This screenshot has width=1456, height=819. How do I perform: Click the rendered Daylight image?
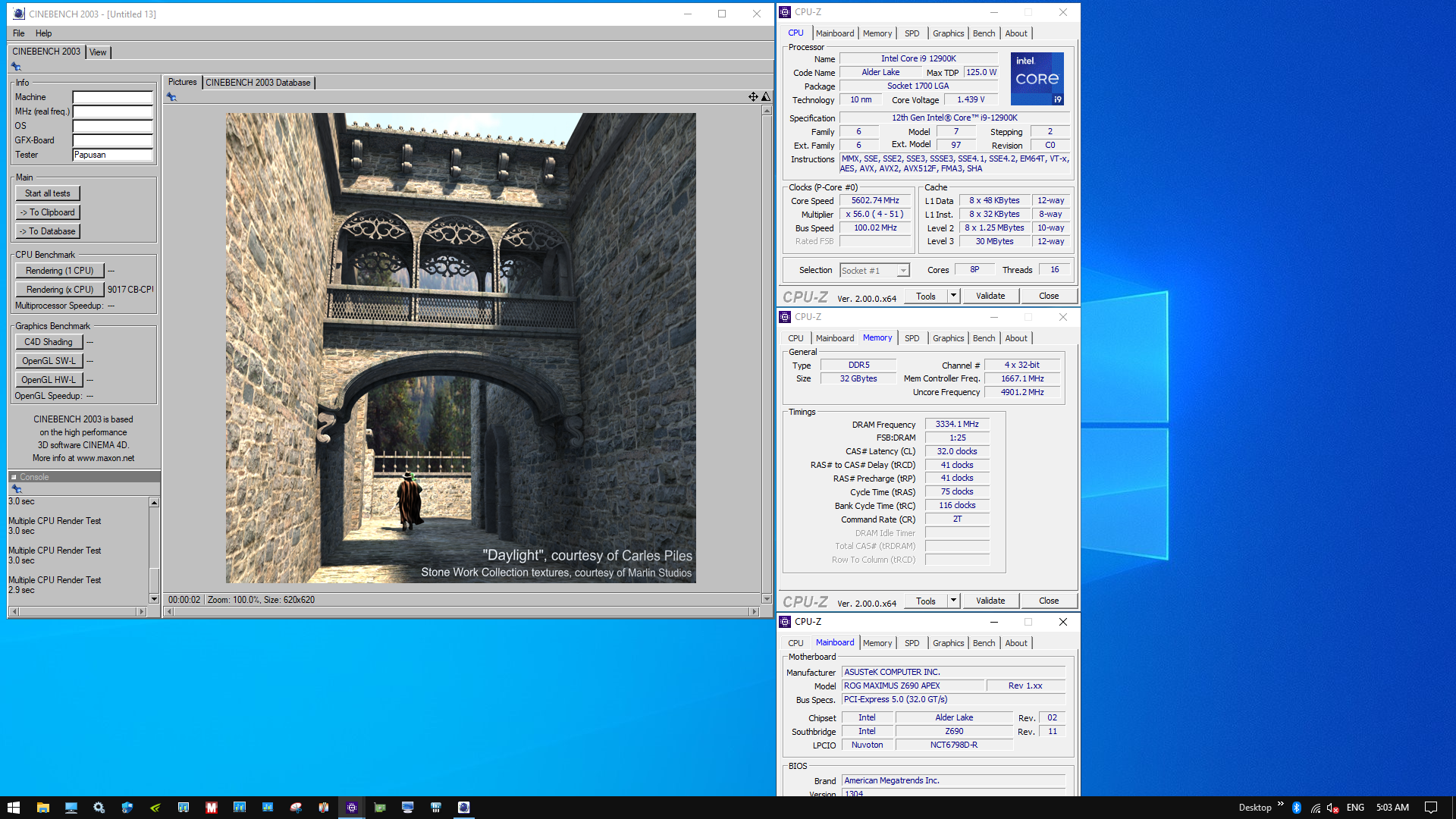pyautogui.click(x=460, y=348)
